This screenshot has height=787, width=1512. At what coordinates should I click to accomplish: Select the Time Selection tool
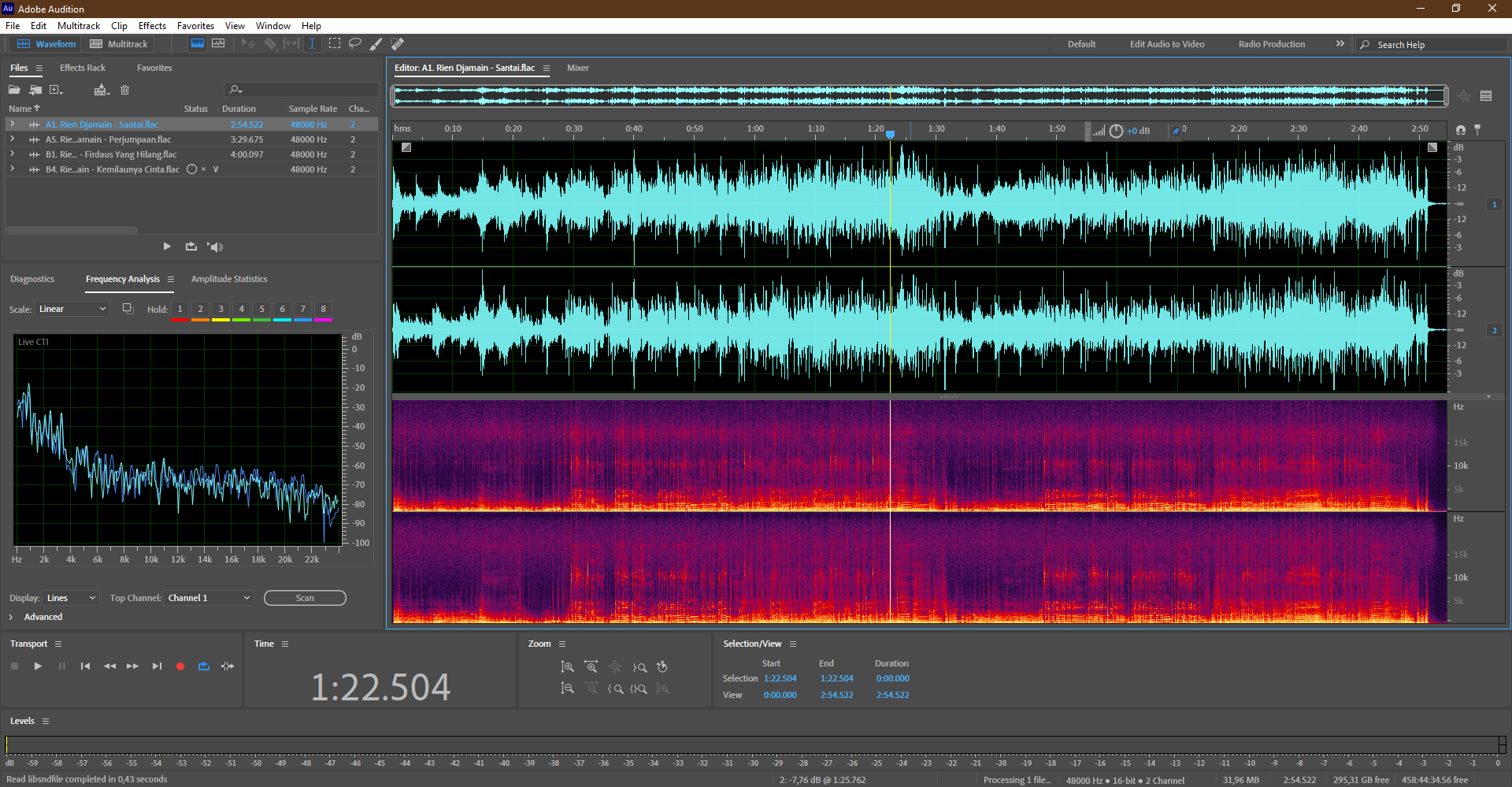312,44
